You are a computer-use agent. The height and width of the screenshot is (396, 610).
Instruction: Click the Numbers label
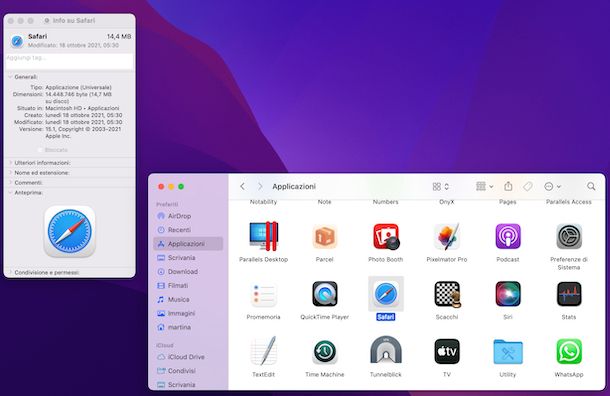386,202
